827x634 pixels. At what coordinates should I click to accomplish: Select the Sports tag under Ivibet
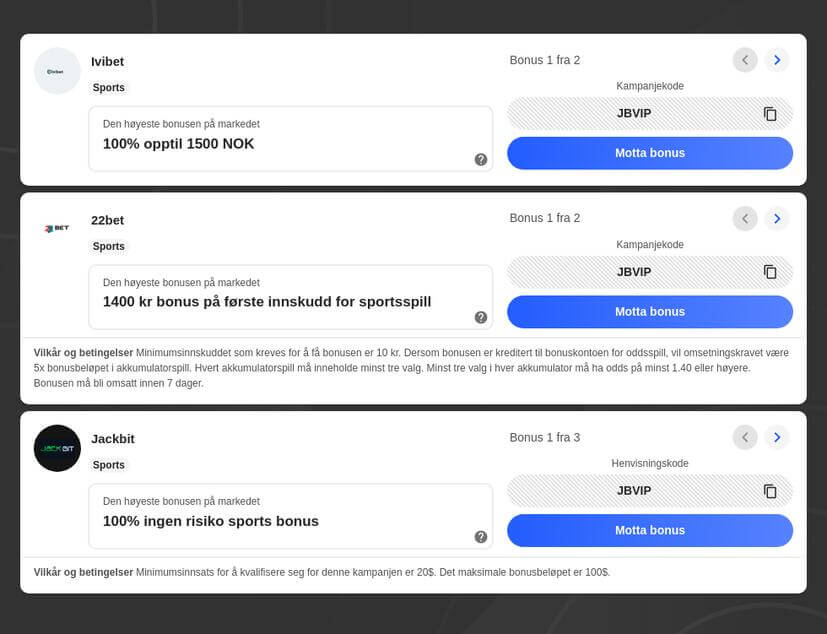[109, 88]
